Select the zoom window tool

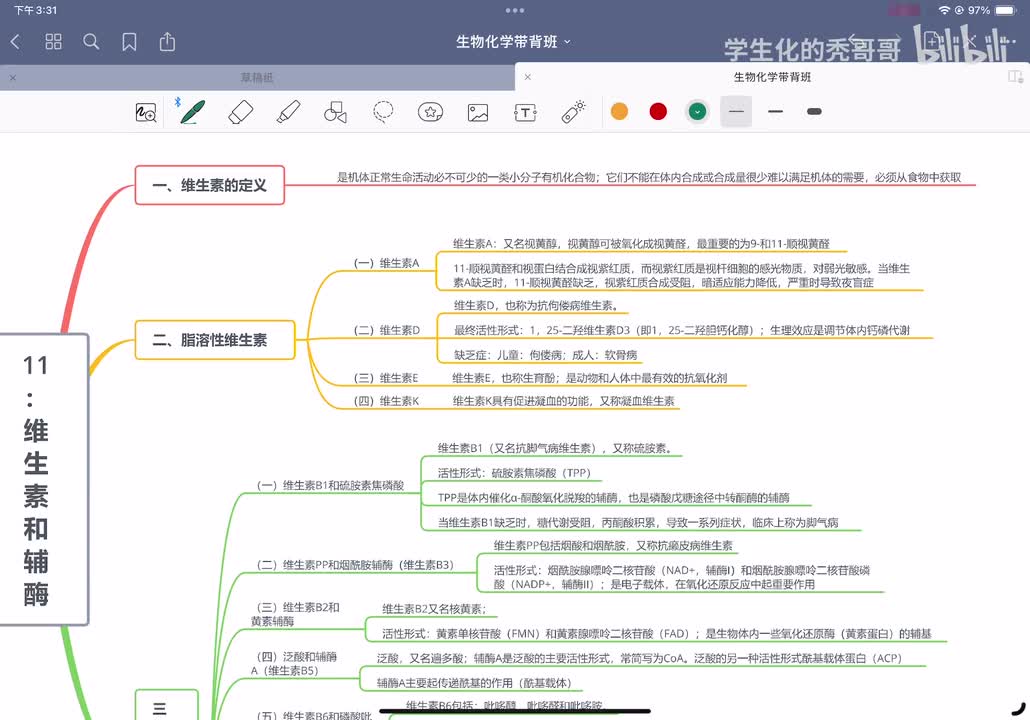point(146,112)
